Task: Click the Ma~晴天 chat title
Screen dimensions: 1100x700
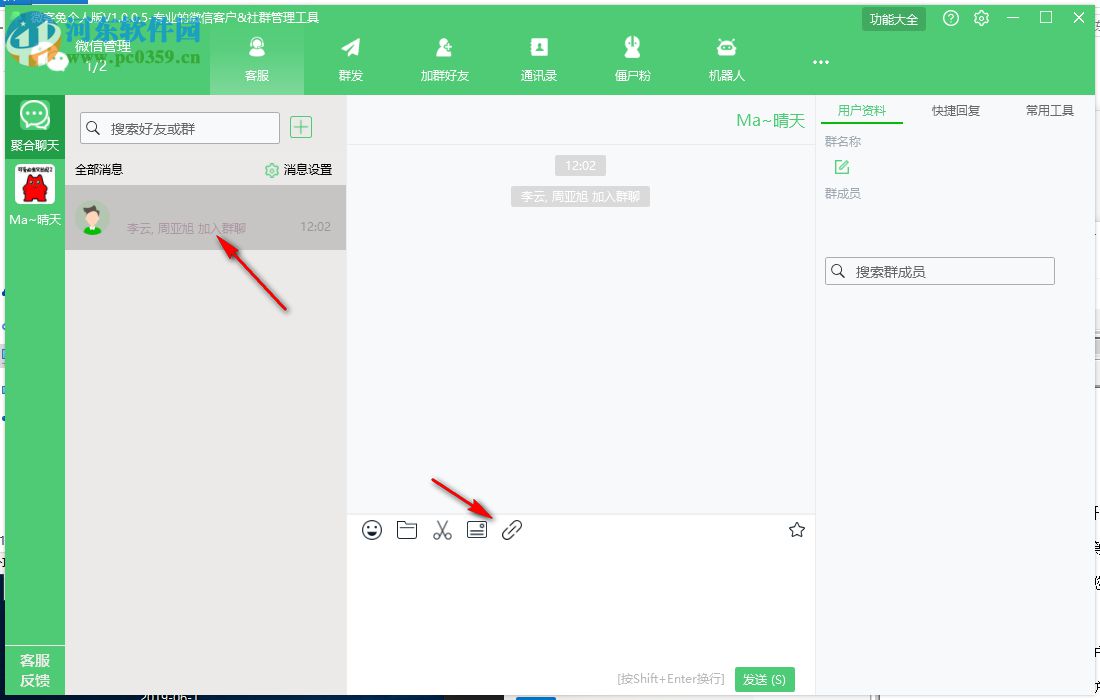Action: pos(770,121)
